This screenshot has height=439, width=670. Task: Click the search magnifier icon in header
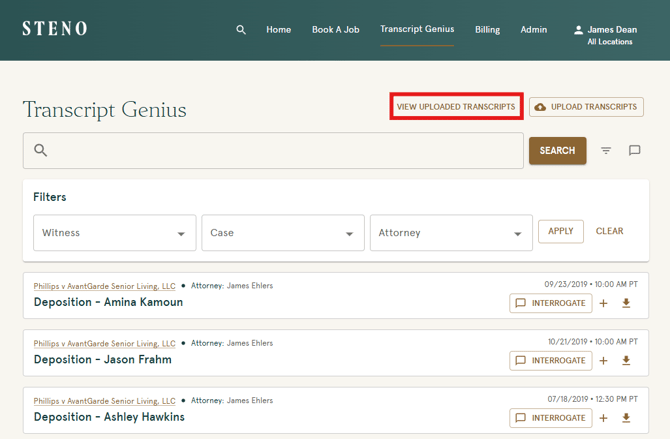coord(241,30)
